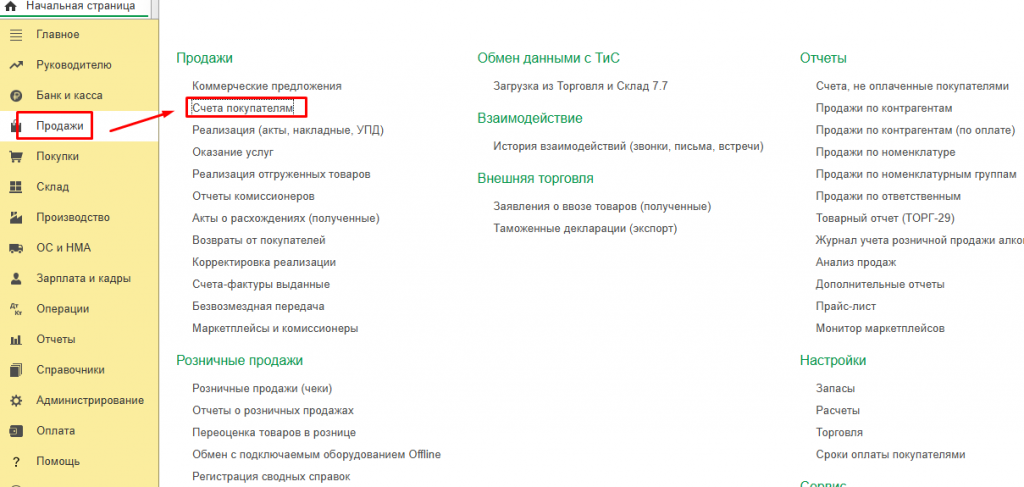Viewport: 1024px width, 487px height.
Task: Open Корректировка реализации
Action: pos(264,262)
